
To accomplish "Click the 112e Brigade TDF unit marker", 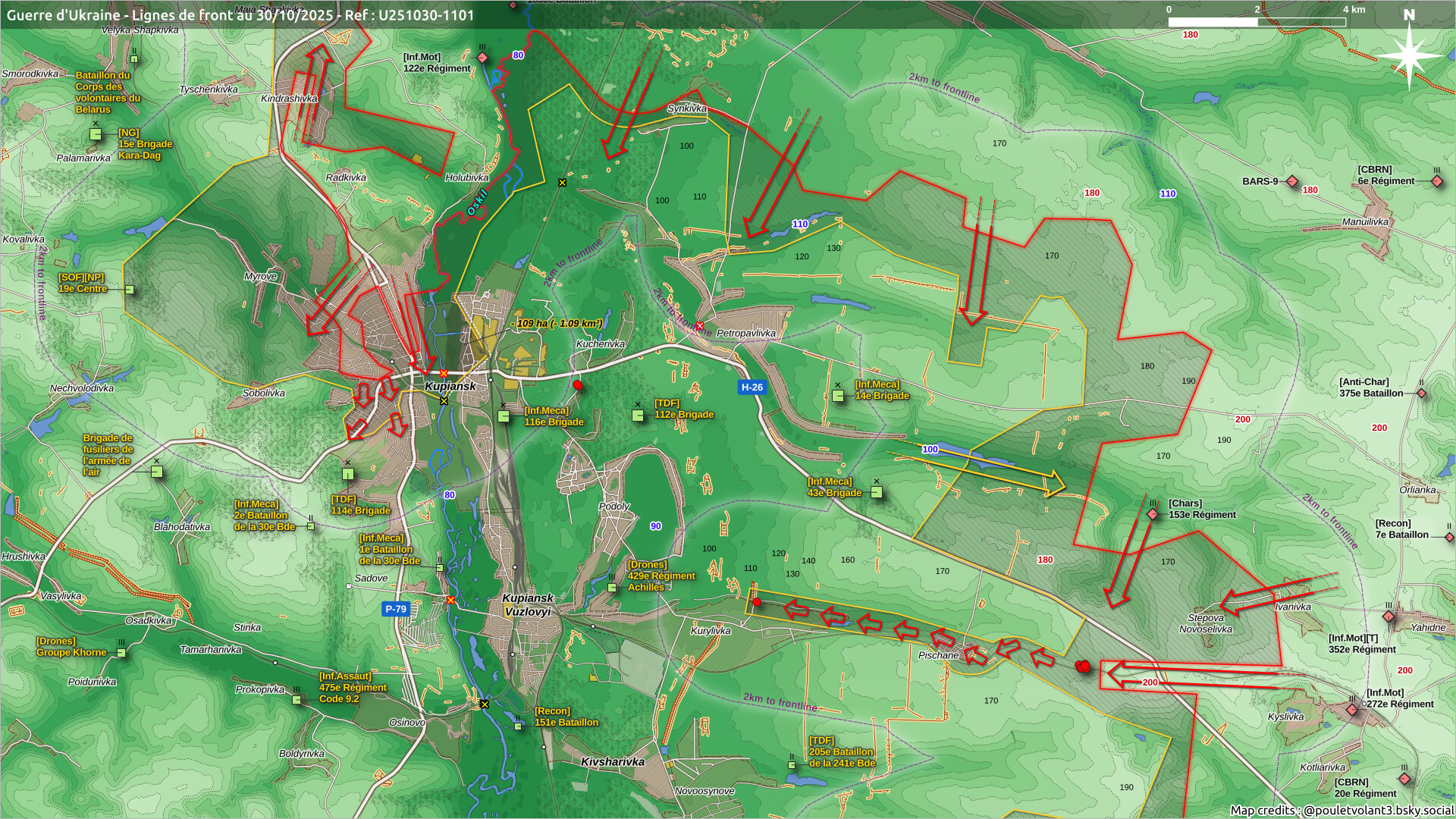I will pos(638,415).
